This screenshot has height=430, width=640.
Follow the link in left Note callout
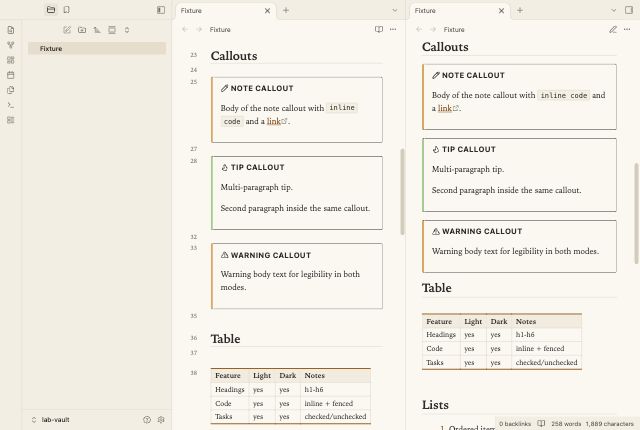(273, 121)
